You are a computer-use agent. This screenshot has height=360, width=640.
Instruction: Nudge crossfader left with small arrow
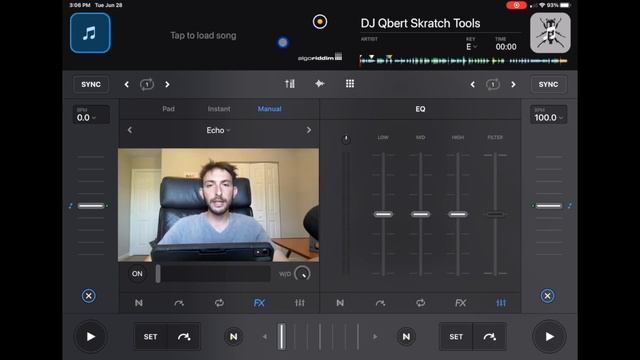point(265,337)
